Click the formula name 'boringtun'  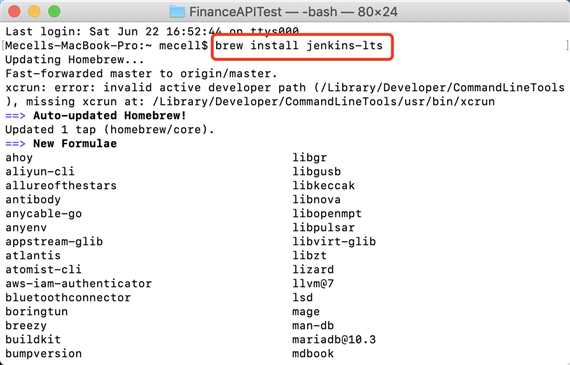point(36,312)
